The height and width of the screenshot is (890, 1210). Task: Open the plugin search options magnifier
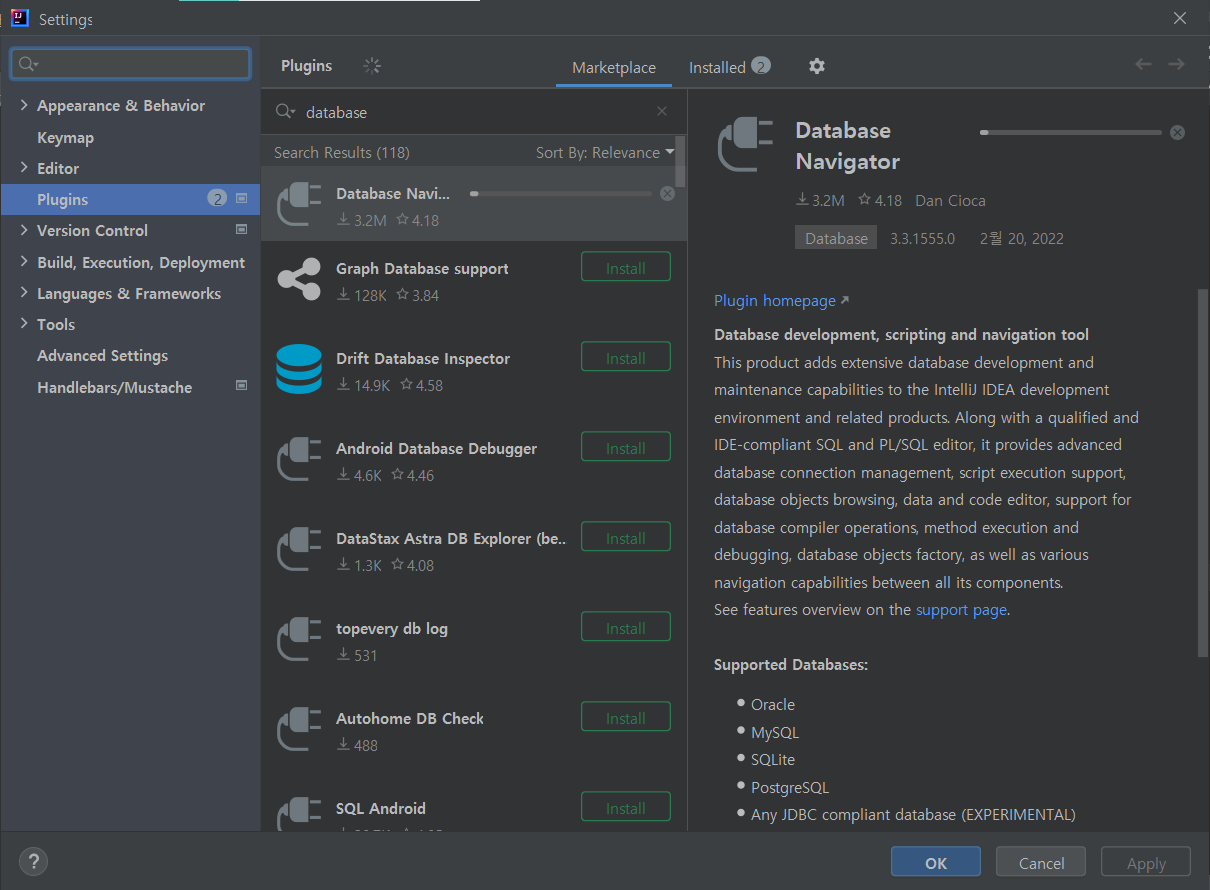pyautogui.click(x=286, y=112)
